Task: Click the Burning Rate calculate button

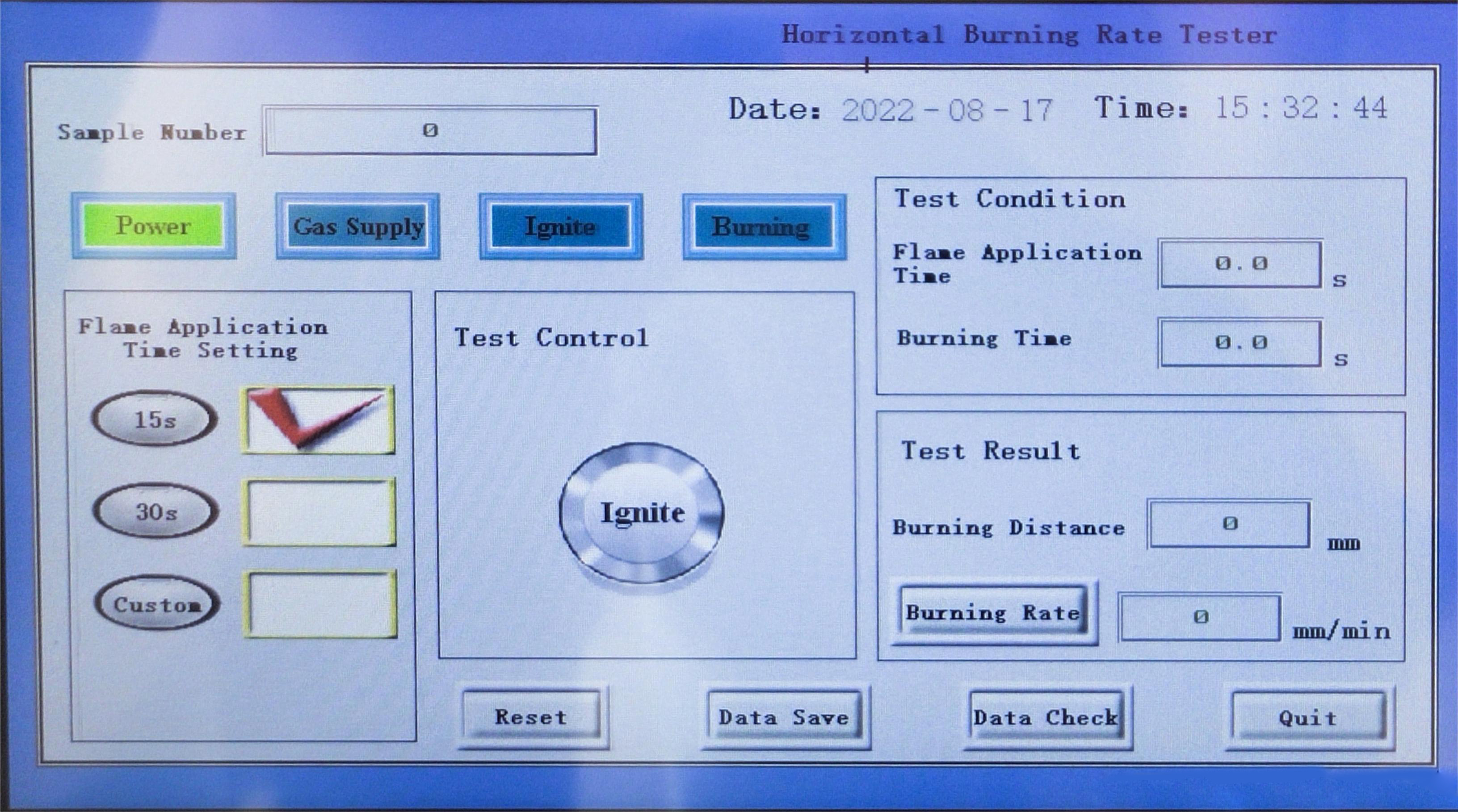Action: pyautogui.click(x=993, y=612)
